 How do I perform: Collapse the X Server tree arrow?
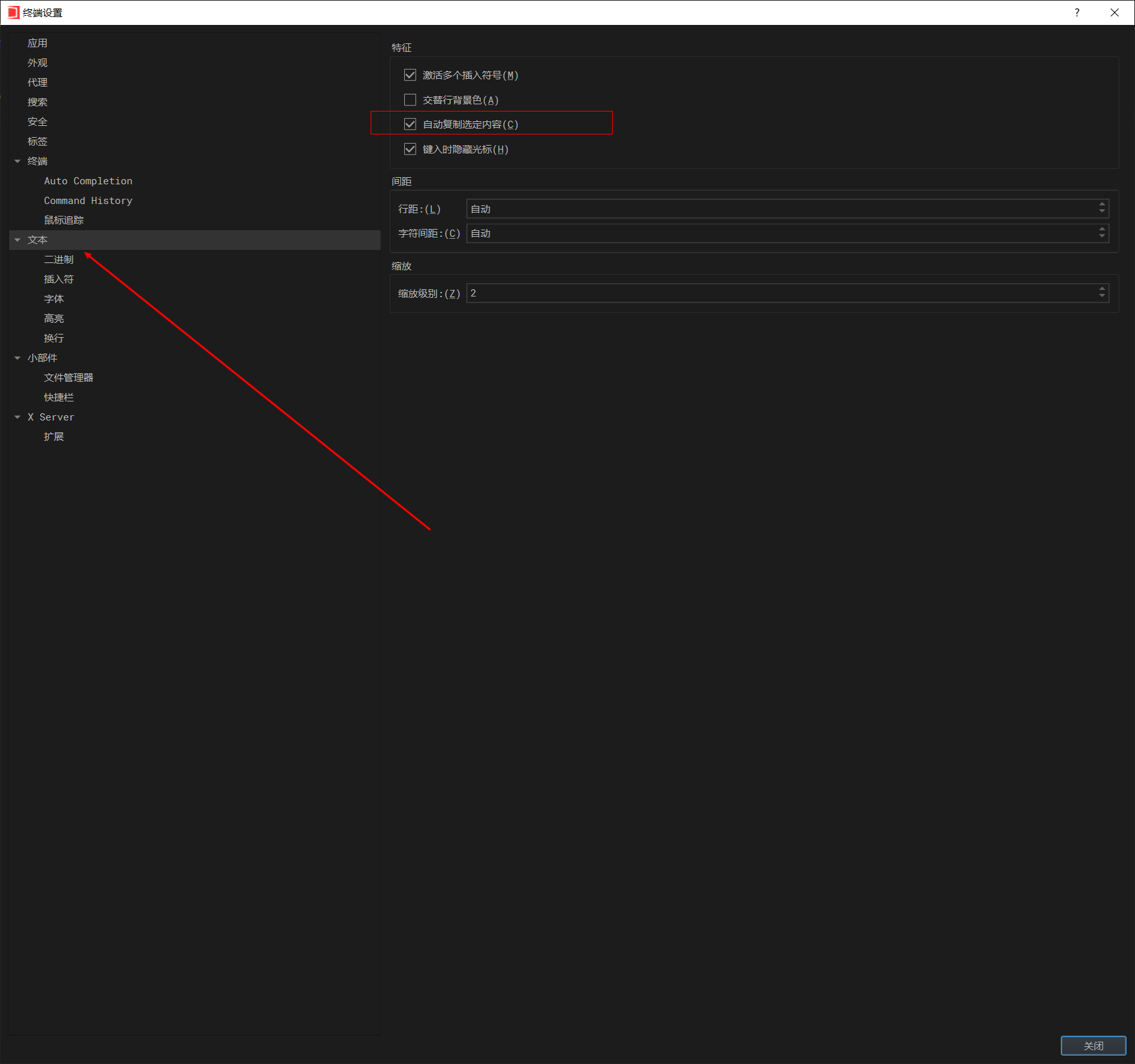(18, 417)
